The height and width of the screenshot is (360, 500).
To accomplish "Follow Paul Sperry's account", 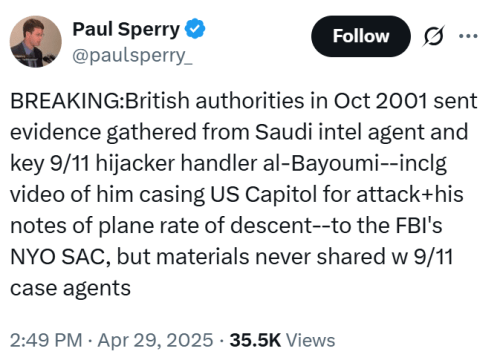I will pyautogui.click(x=361, y=36).
